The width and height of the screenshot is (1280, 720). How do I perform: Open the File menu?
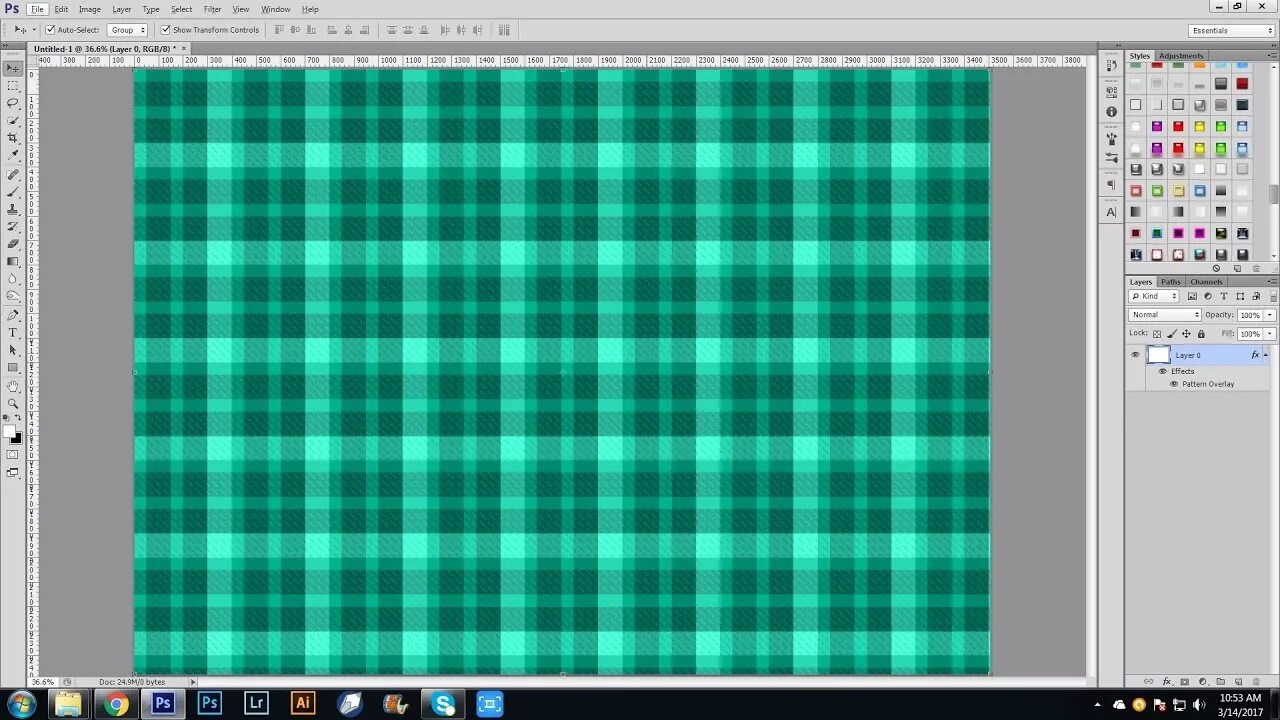(x=37, y=9)
